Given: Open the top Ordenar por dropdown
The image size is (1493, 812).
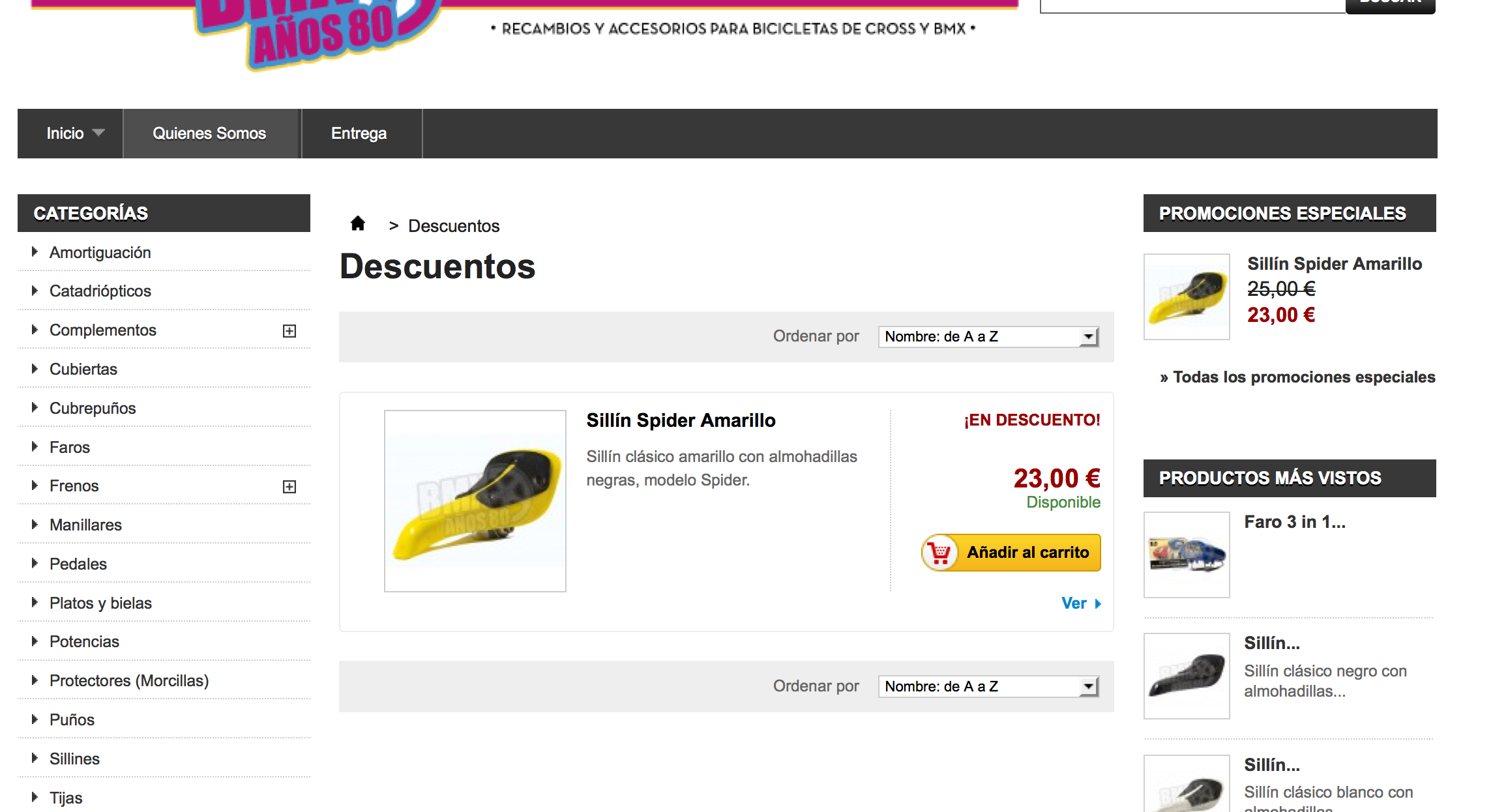Looking at the screenshot, I should pyautogui.click(x=988, y=337).
